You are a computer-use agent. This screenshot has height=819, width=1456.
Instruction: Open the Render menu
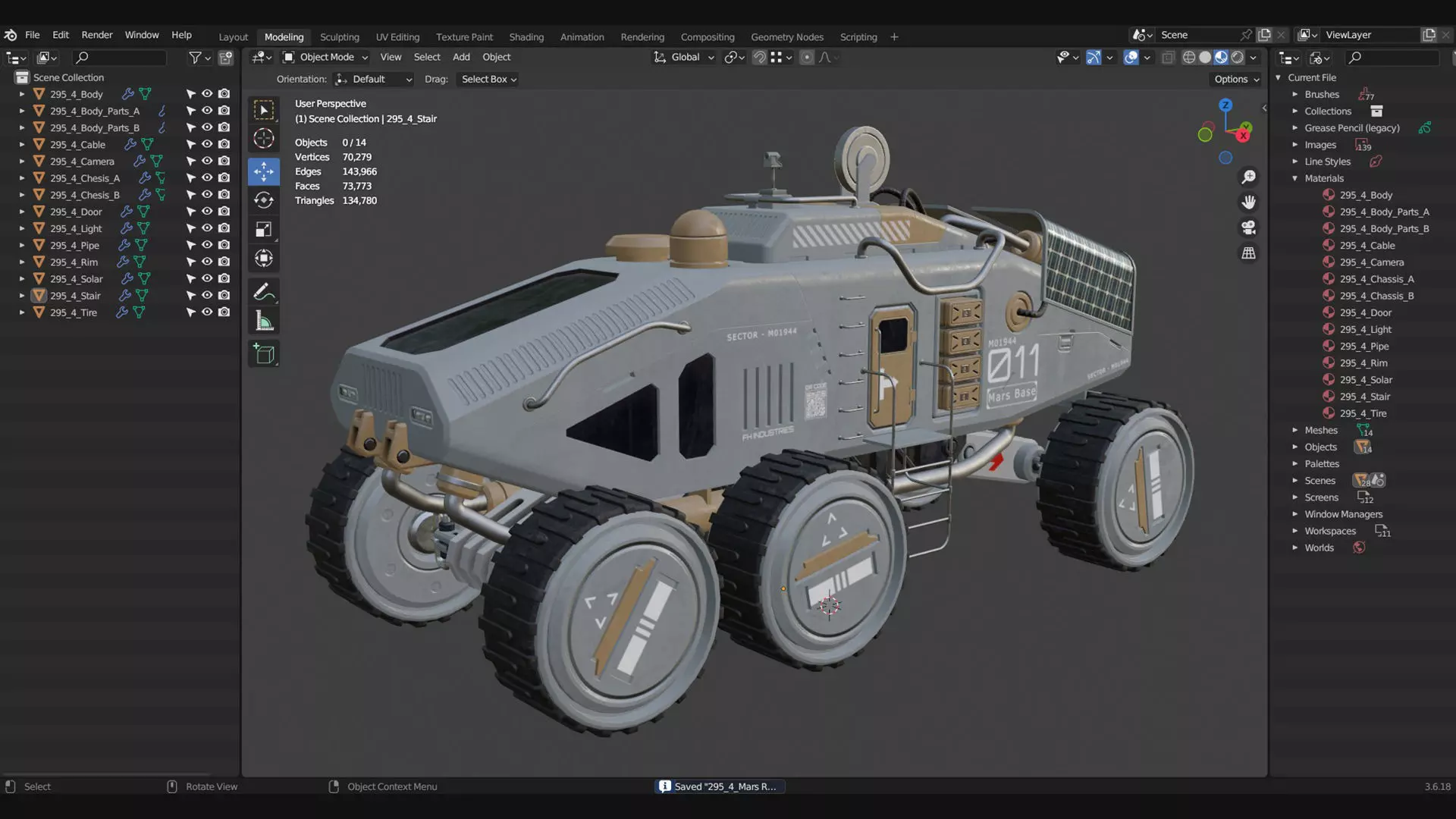(x=97, y=35)
